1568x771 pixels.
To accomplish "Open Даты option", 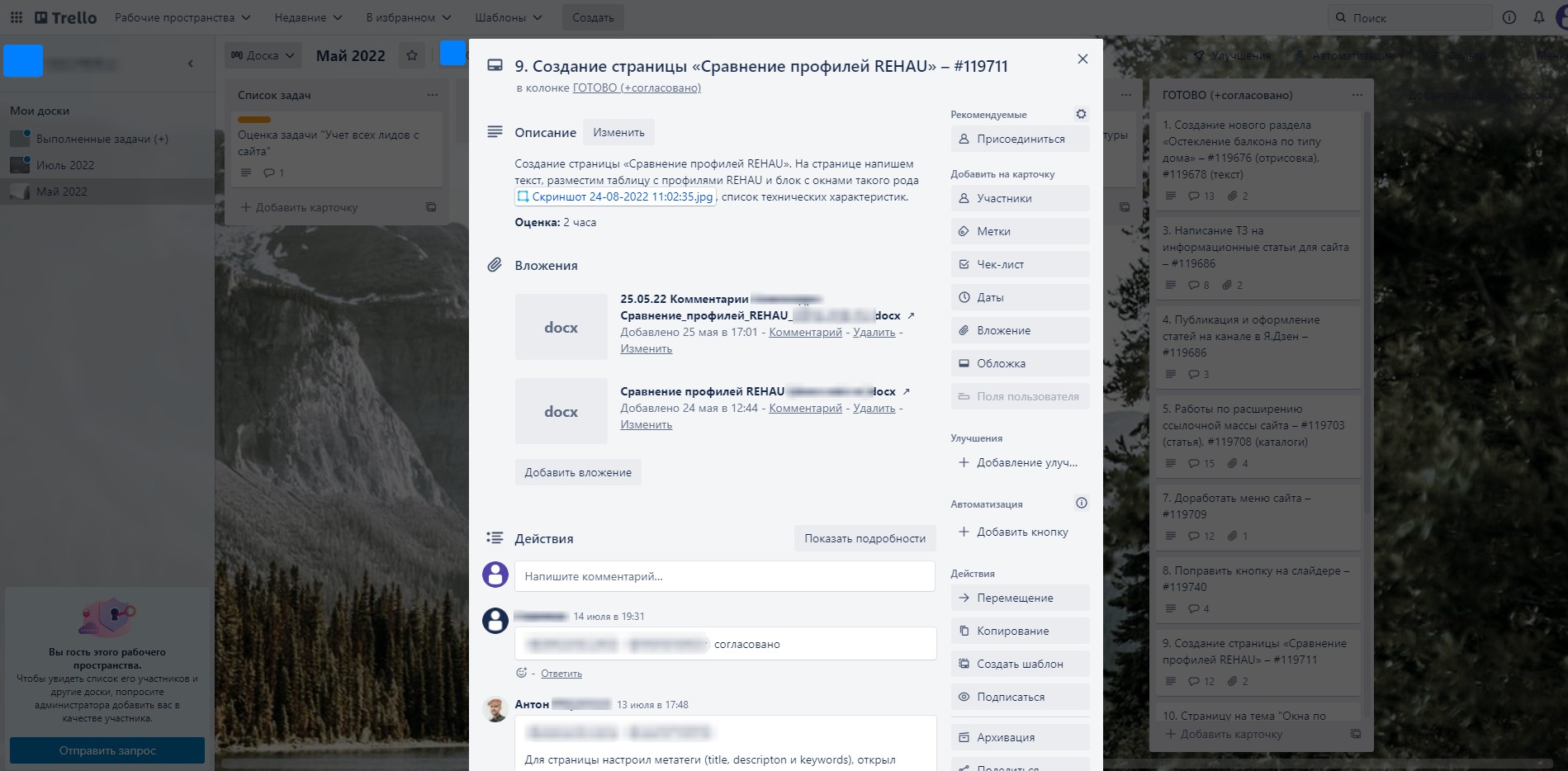I will coord(1020,297).
